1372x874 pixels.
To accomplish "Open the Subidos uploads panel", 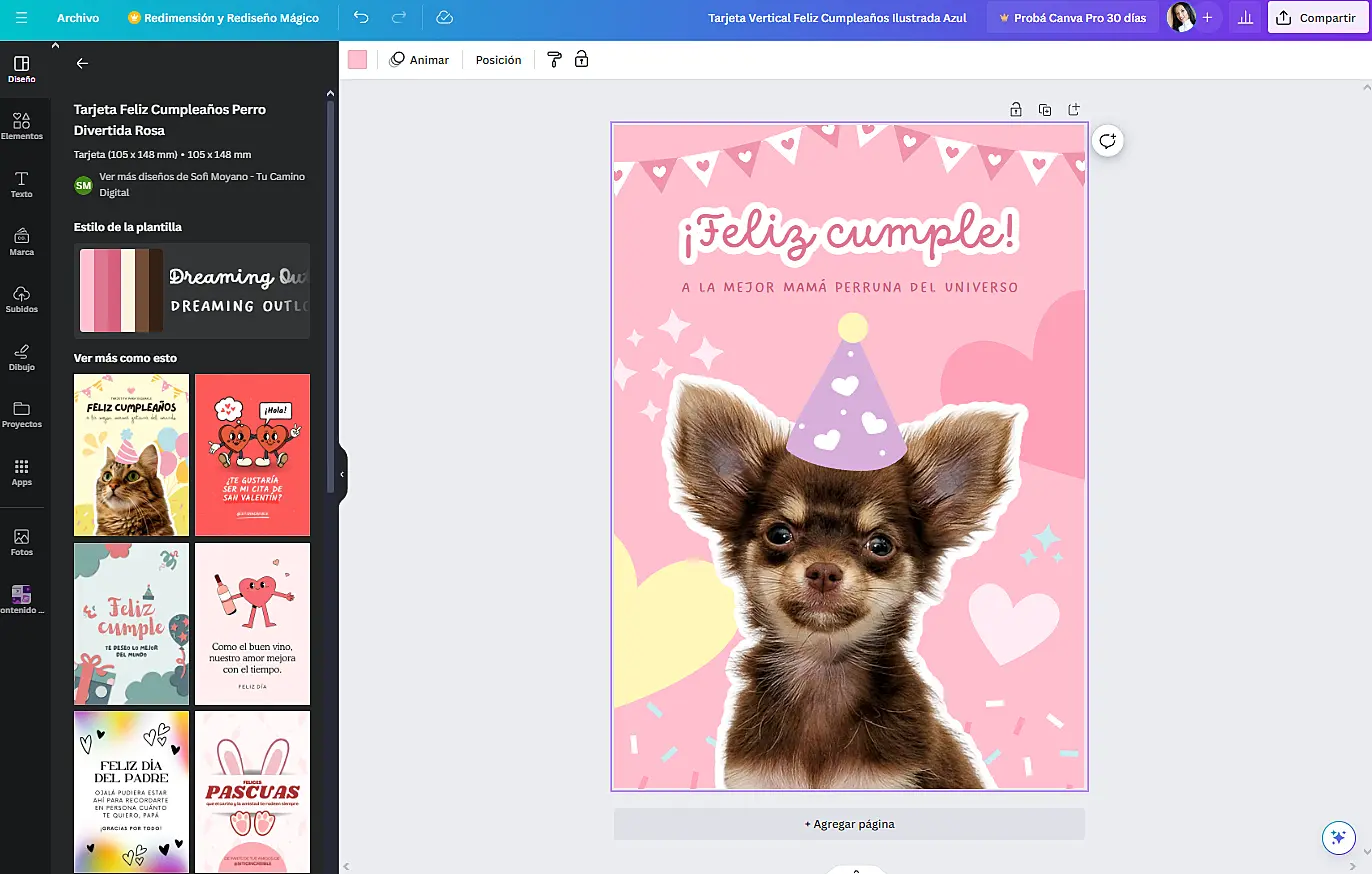I will click(22, 298).
